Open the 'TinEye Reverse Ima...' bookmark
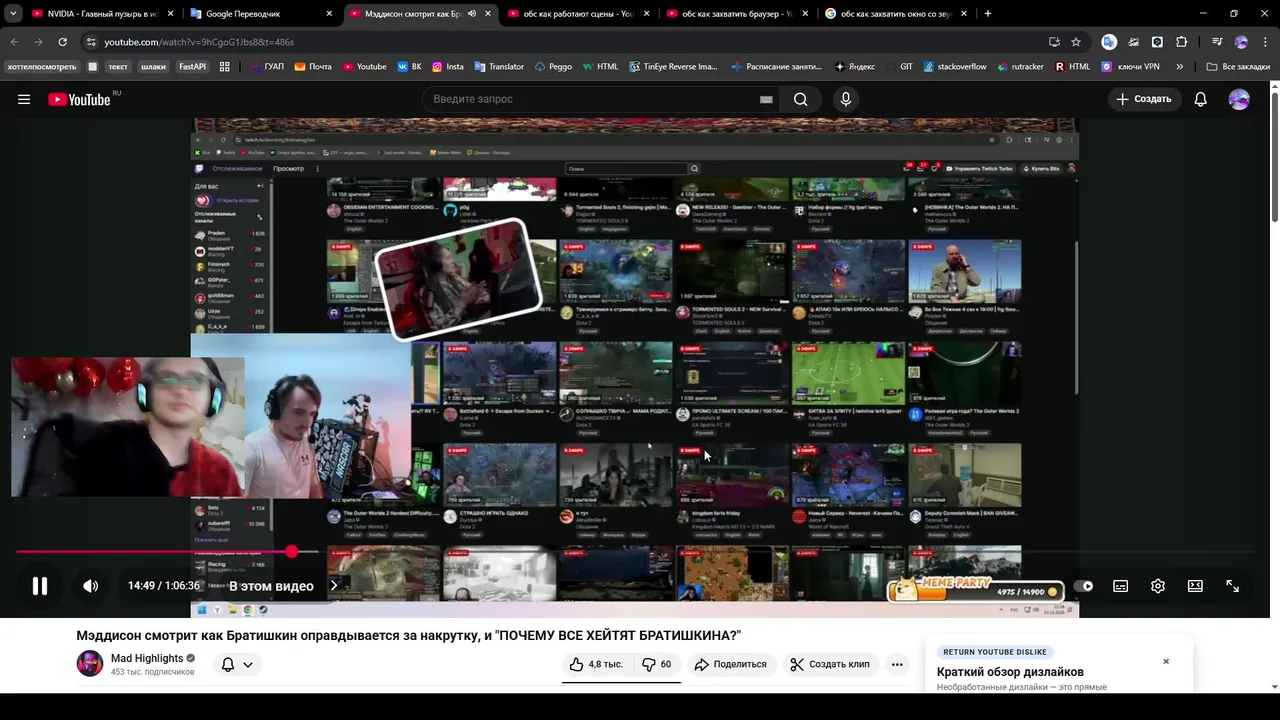This screenshot has height=720, width=1280. pyautogui.click(x=673, y=67)
